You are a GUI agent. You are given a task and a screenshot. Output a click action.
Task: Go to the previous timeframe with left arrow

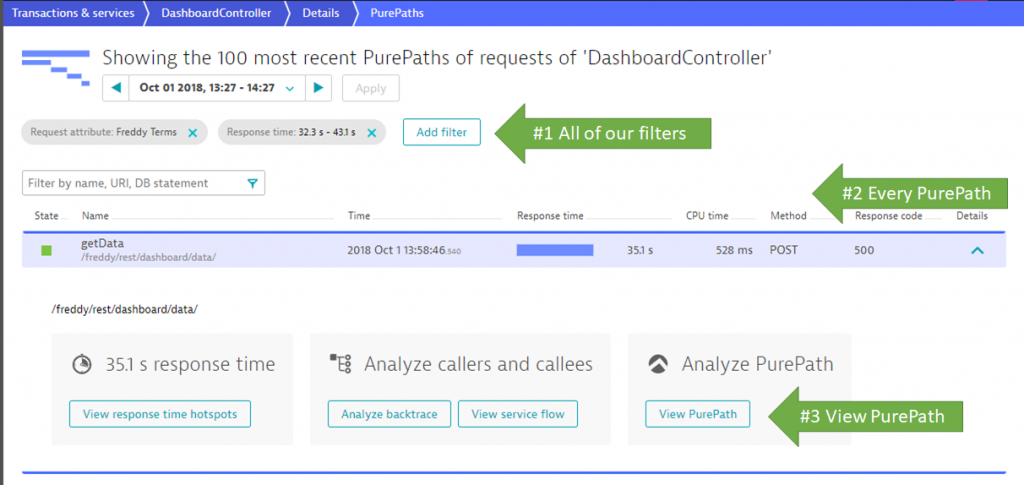coord(116,88)
